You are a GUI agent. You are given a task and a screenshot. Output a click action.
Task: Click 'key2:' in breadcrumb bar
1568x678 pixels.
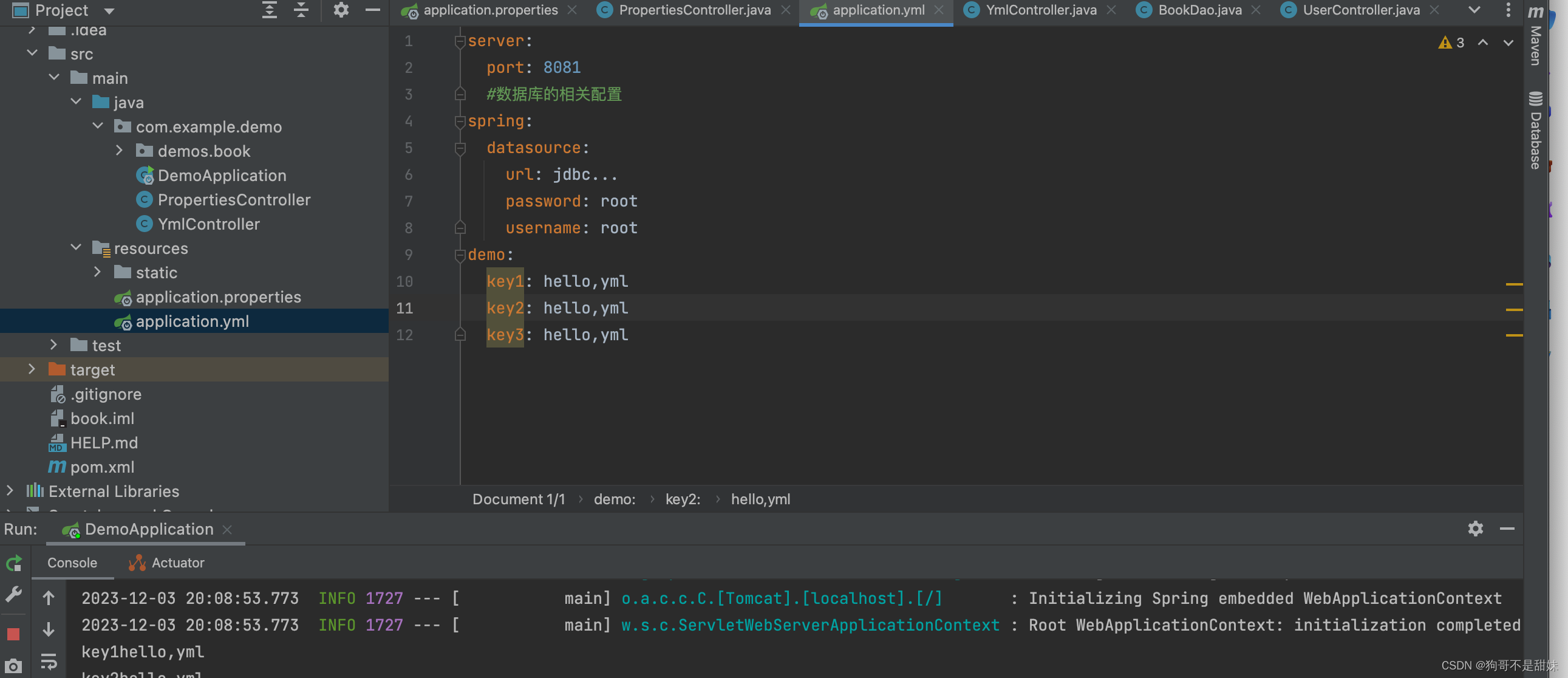pyautogui.click(x=683, y=499)
